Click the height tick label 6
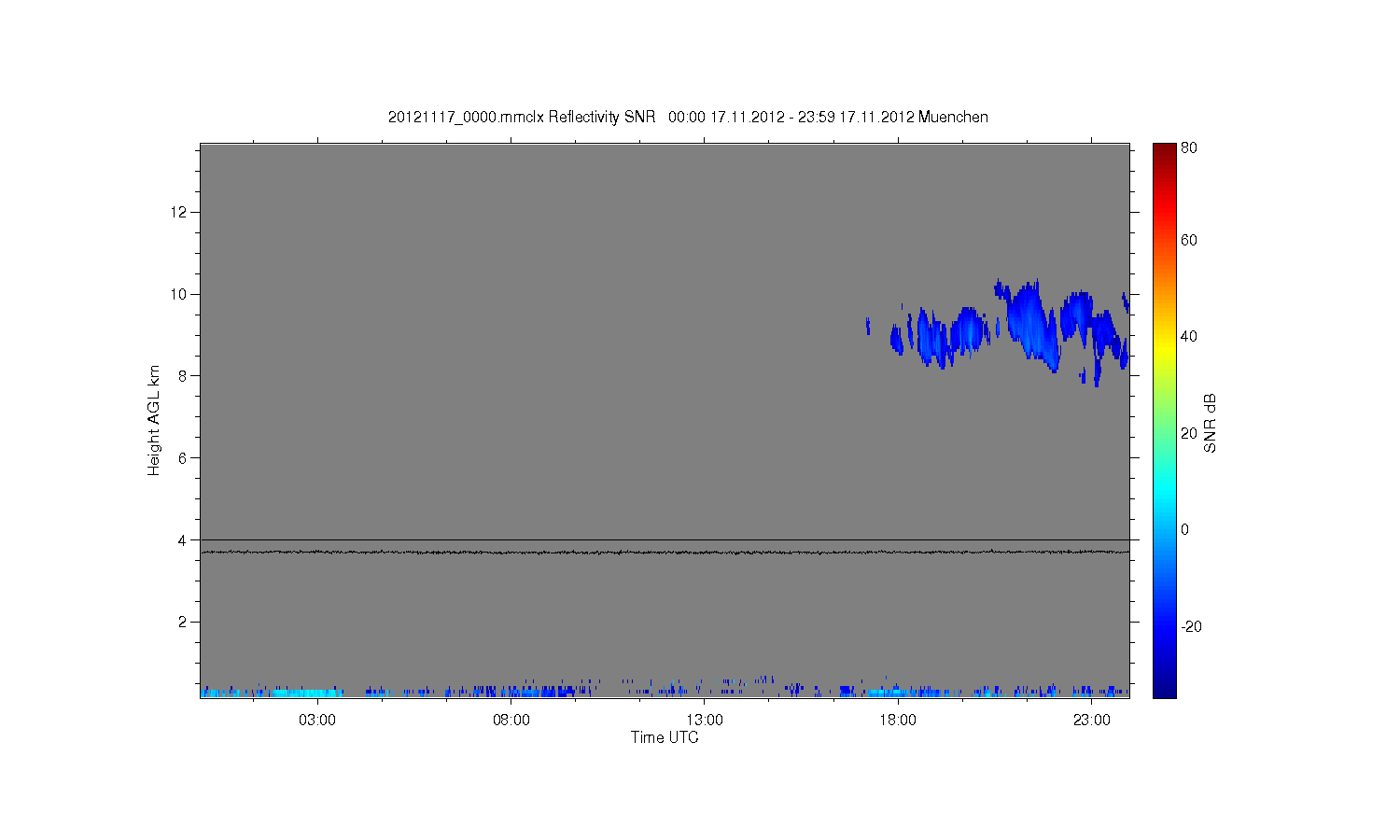The height and width of the screenshot is (840, 1400). pyautogui.click(x=182, y=457)
